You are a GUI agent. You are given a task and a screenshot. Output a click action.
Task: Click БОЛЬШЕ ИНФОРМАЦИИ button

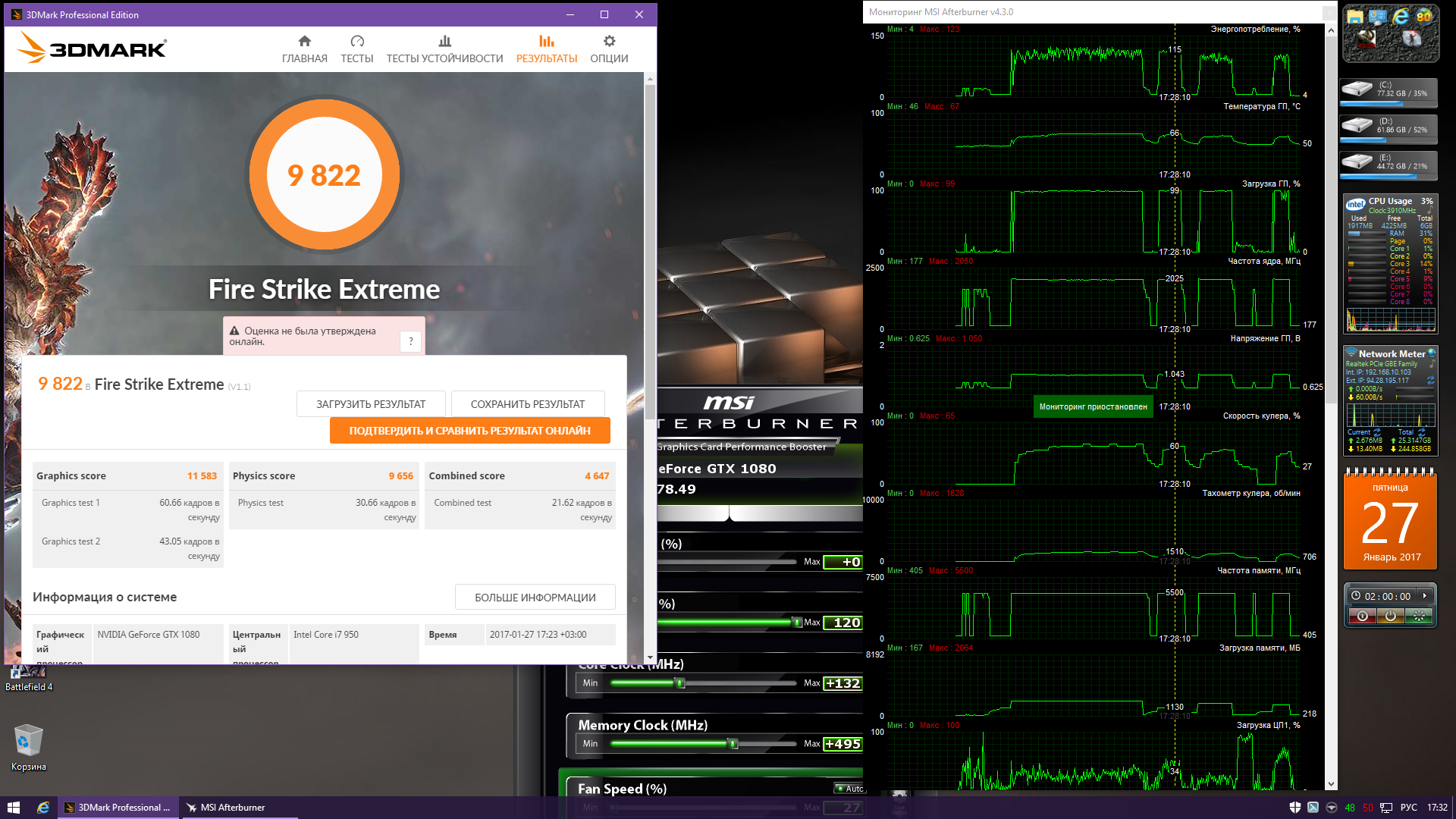pyautogui.click(x=535, y=598)
